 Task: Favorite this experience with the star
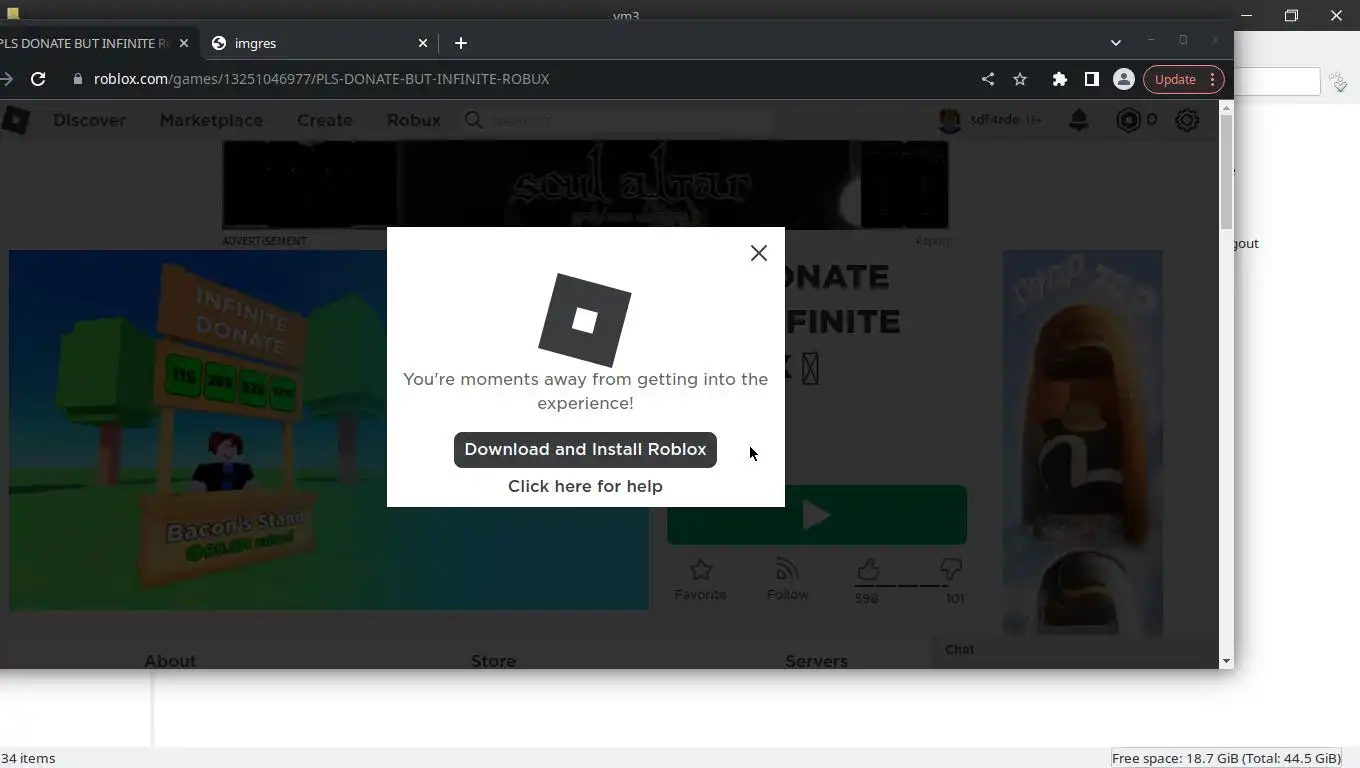click(700, 579)
